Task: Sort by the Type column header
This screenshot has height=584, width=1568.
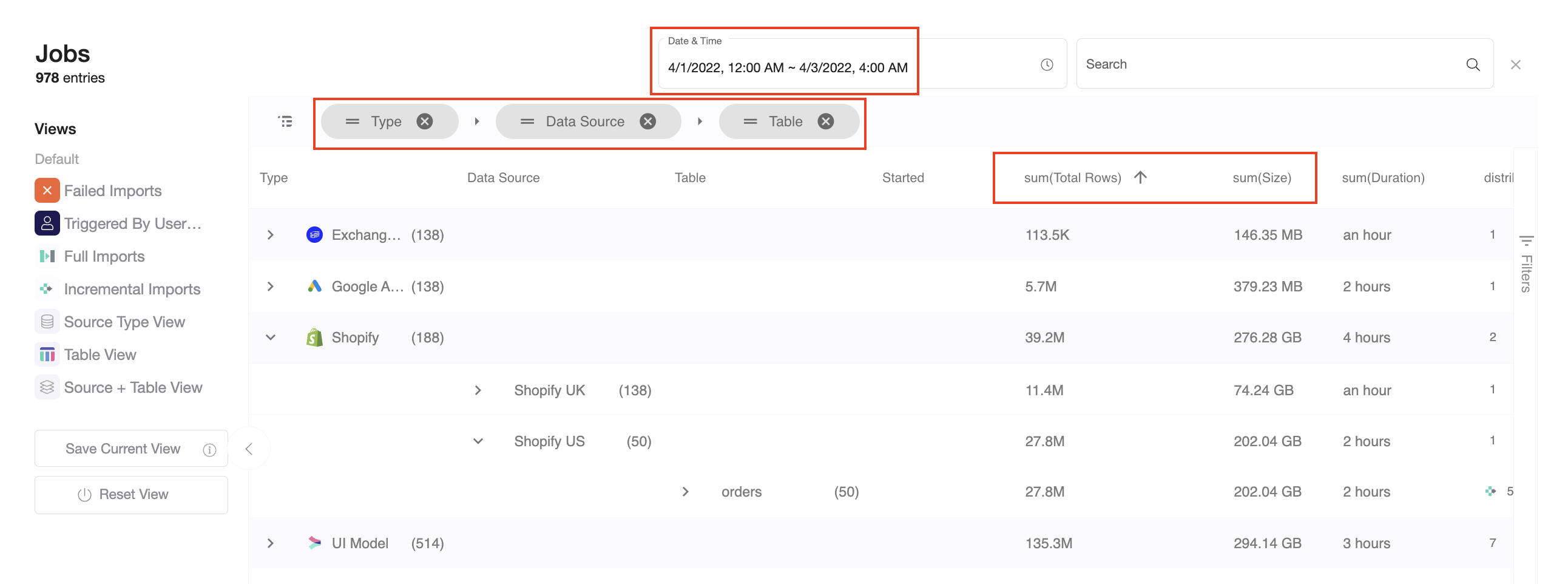Action: [x=274, y=177]
